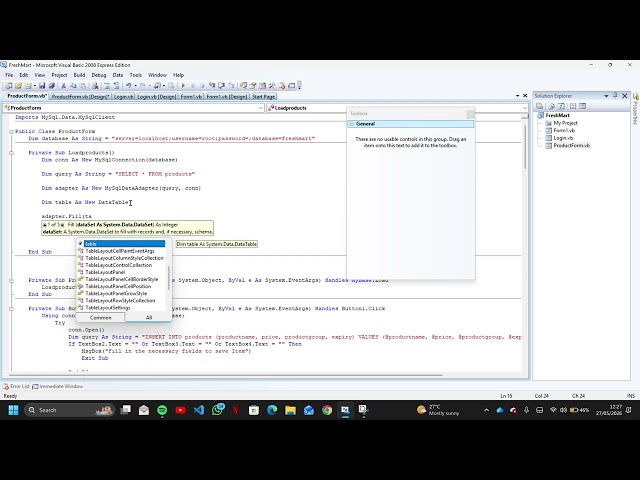Collapse the General group in Toolbox

point(351,124)
